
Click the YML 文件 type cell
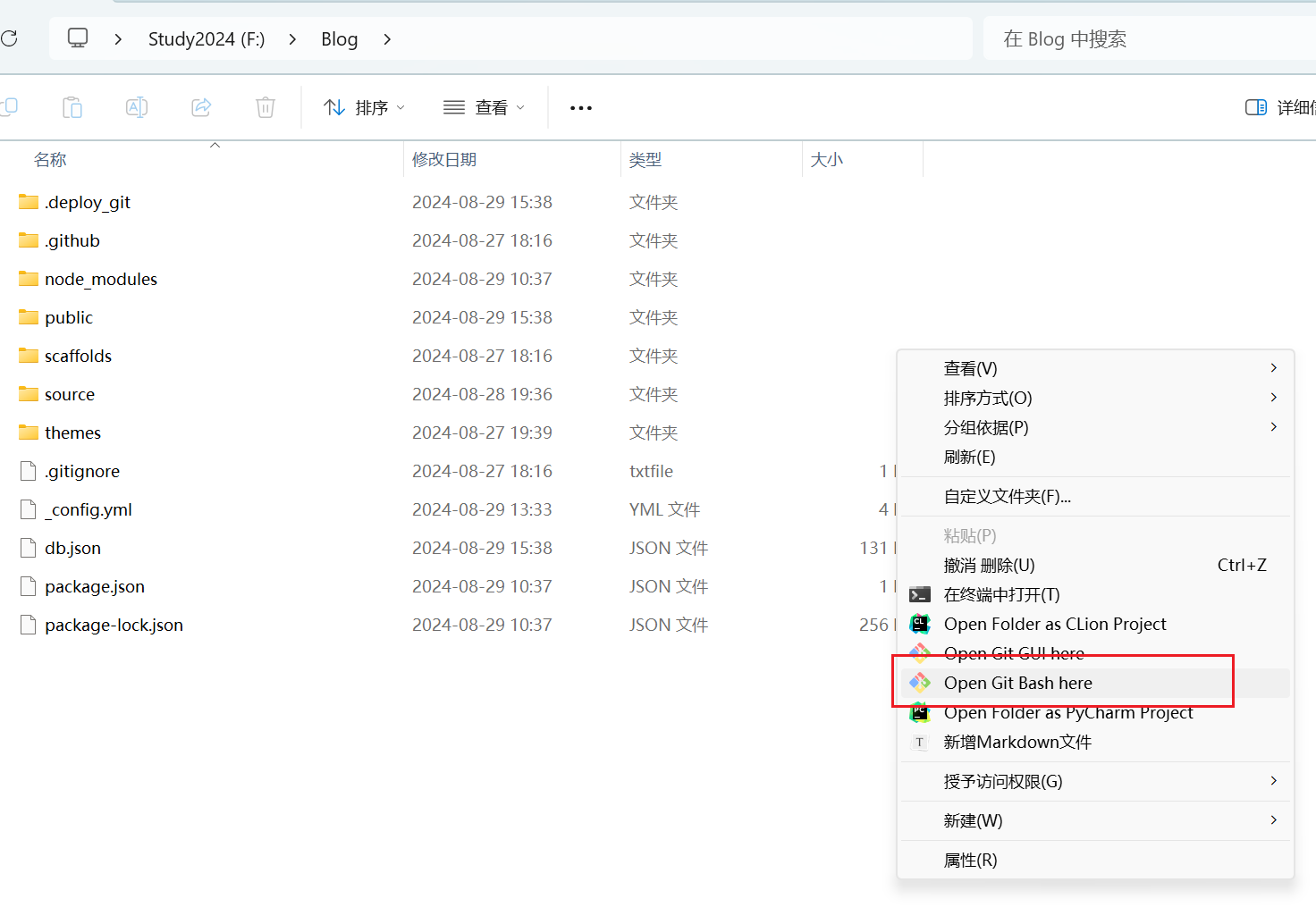[x=665, y=509]
